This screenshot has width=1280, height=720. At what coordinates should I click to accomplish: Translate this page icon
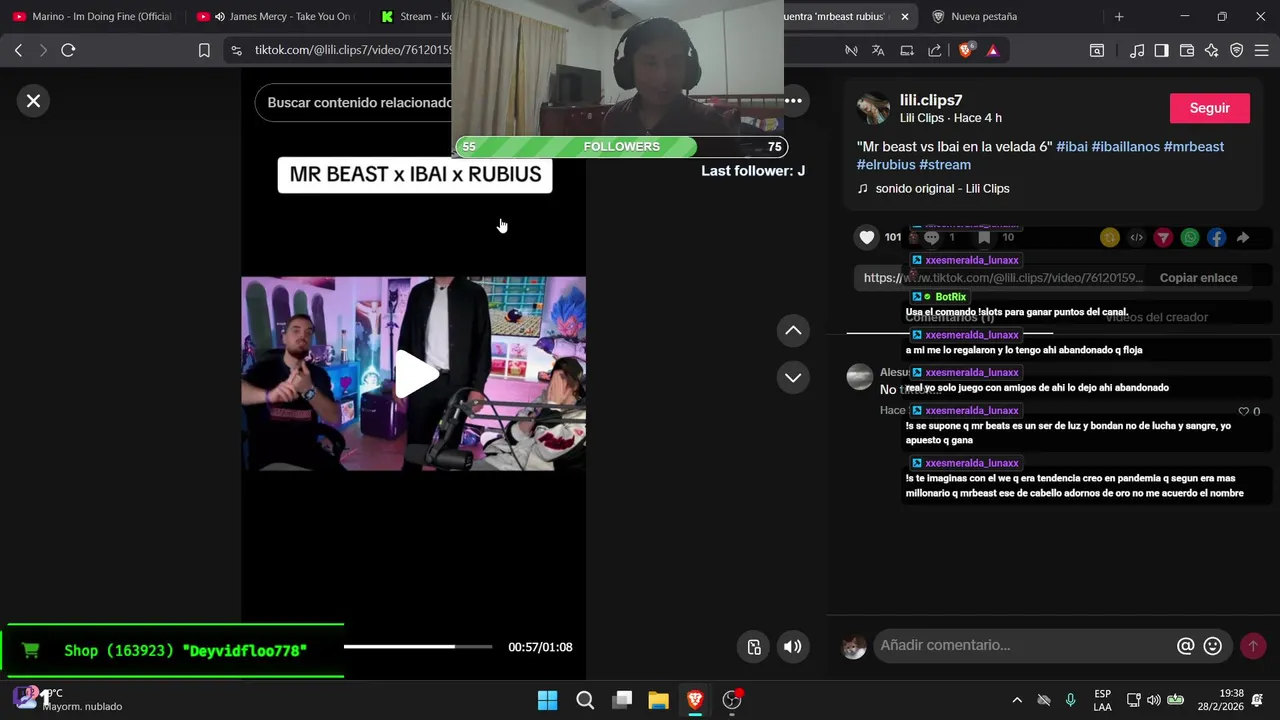(x=878, y=50)
